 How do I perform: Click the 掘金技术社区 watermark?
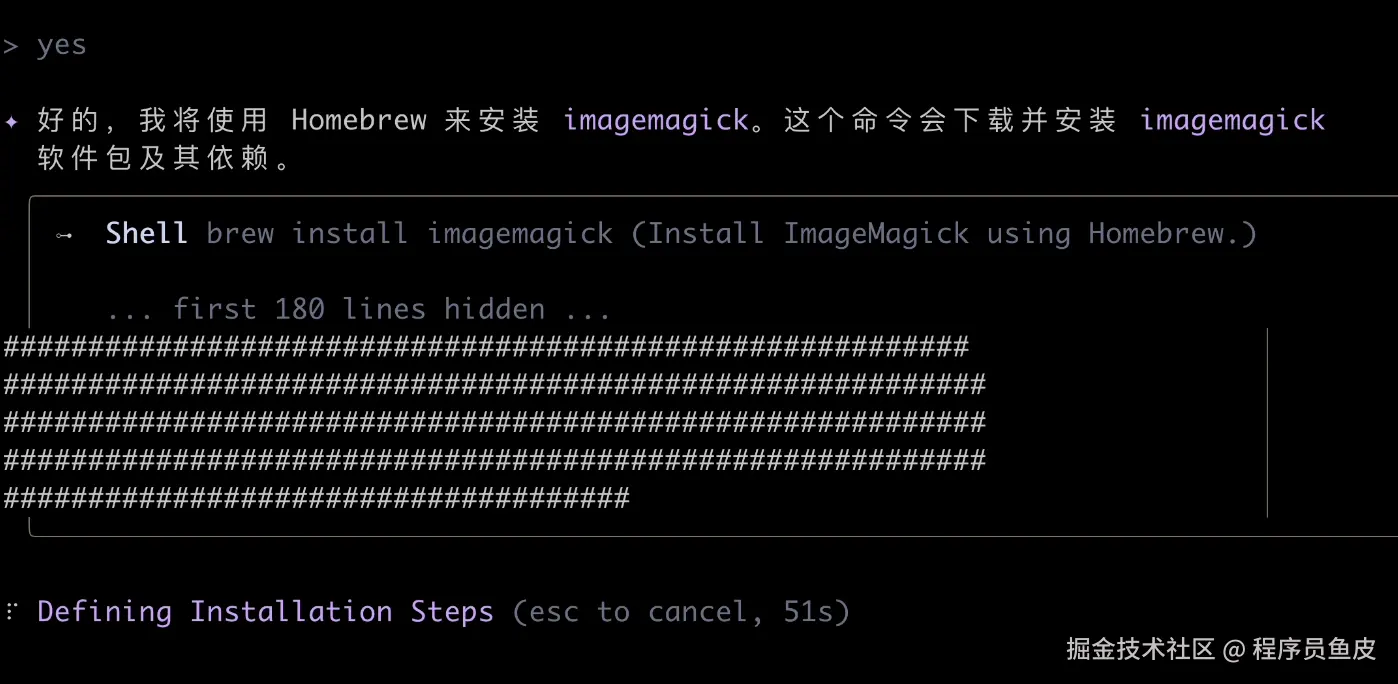click(1140, 649)
